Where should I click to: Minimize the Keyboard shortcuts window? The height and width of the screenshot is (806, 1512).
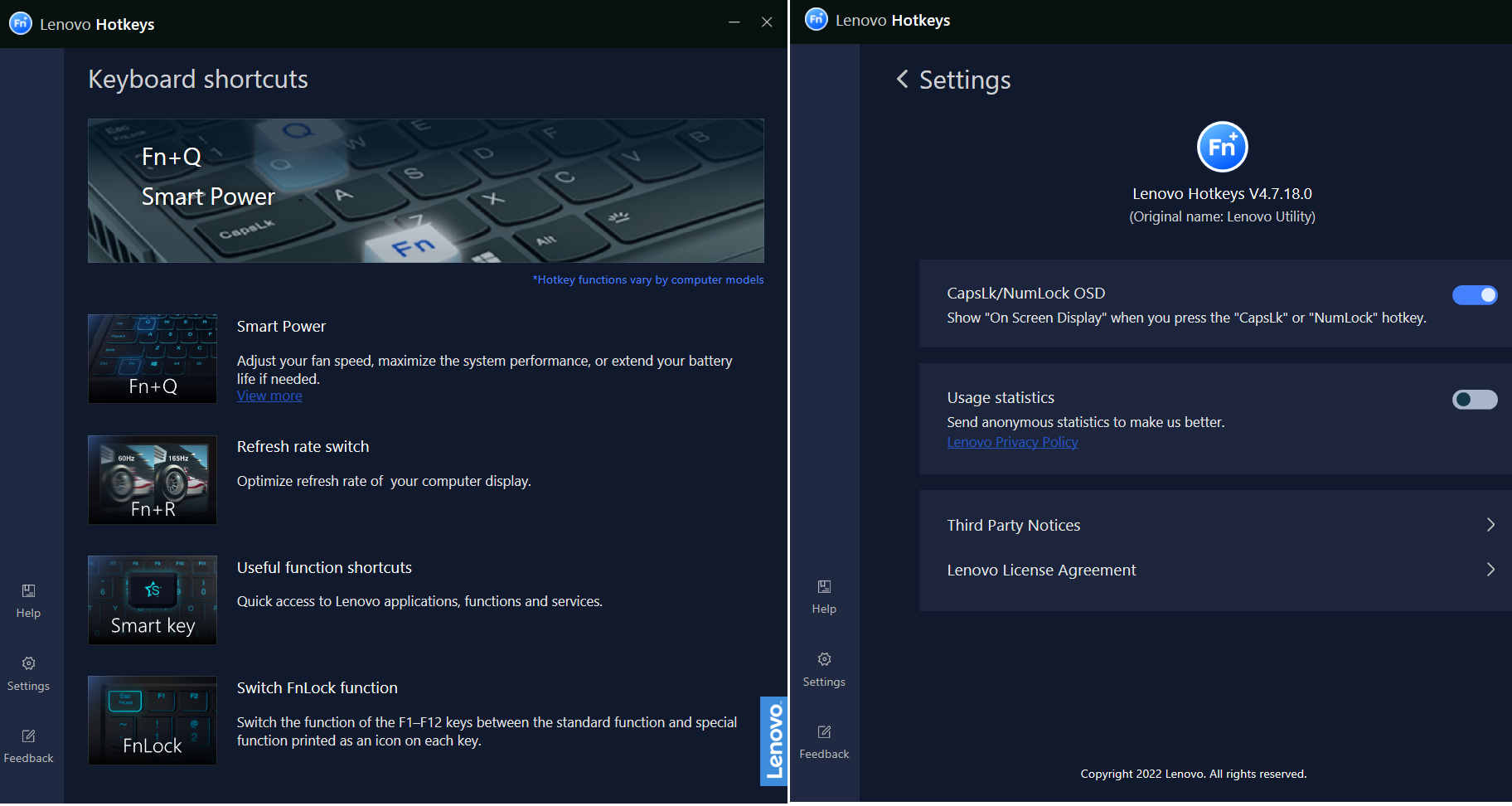pos(734,22)
